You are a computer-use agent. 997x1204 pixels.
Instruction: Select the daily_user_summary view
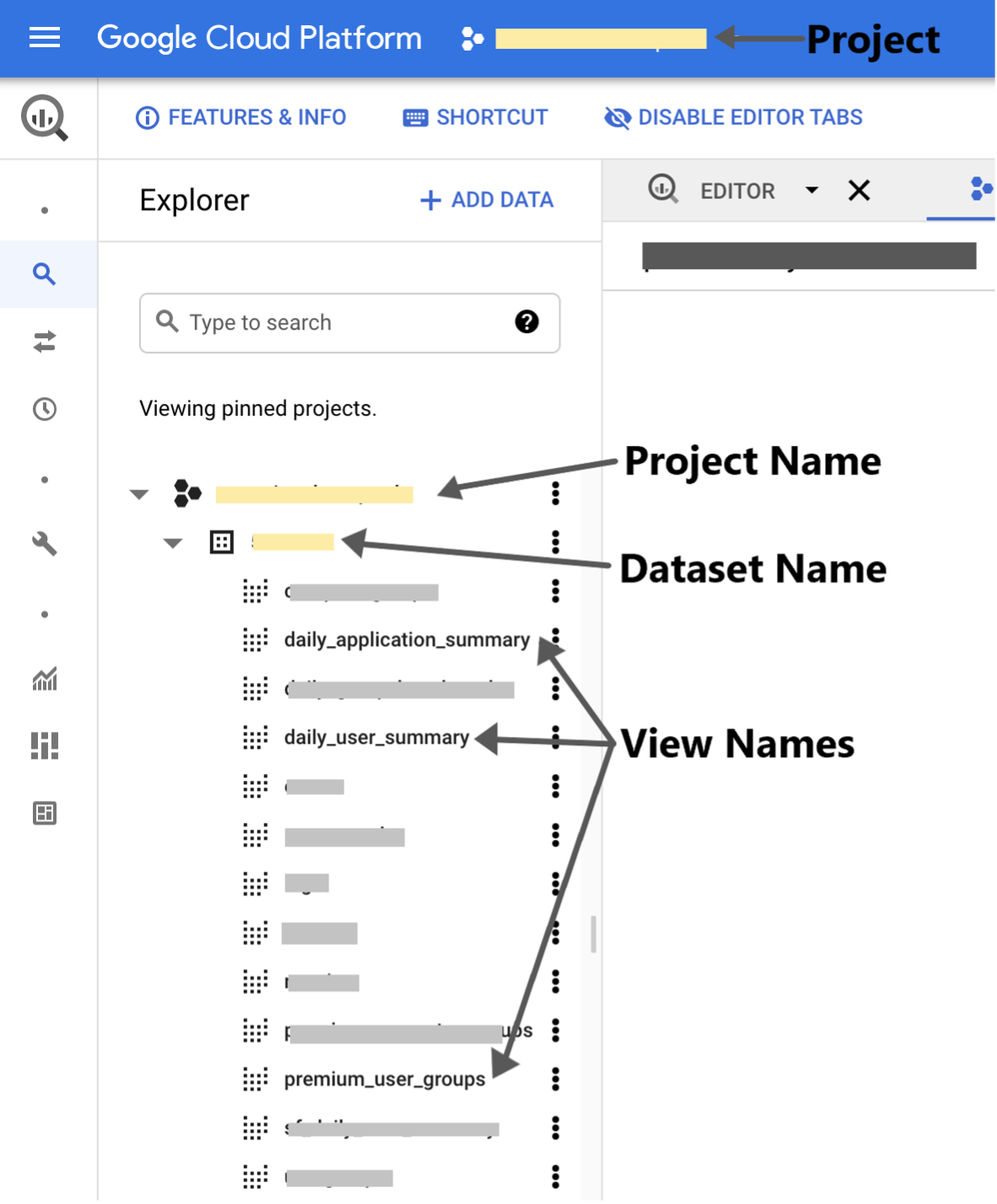pos(377,738)
